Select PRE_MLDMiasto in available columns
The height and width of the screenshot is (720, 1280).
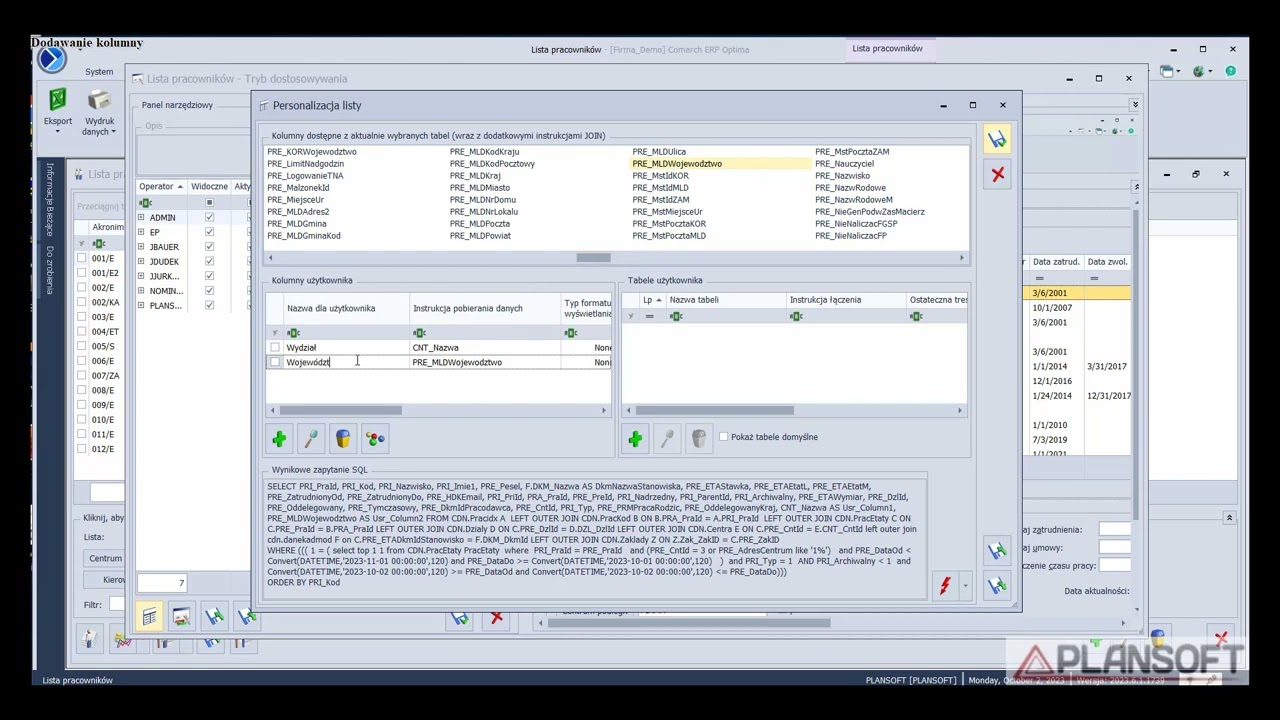click(479, 188)
